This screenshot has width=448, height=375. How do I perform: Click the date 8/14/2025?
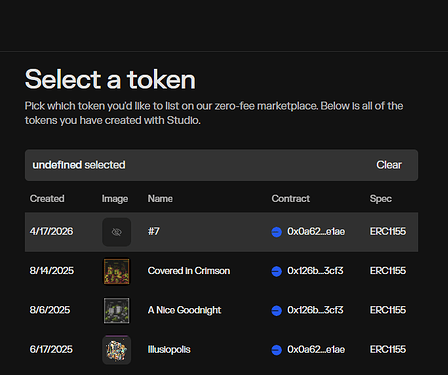tap(52, 271)
